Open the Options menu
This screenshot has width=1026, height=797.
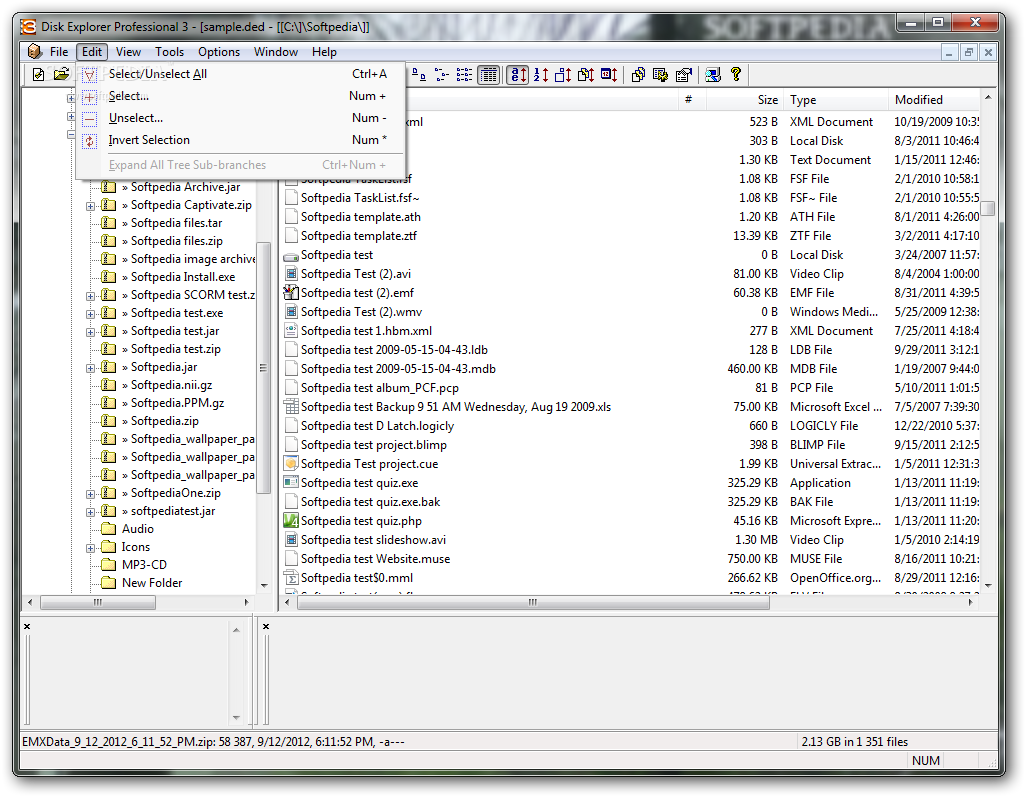point(219,52)
